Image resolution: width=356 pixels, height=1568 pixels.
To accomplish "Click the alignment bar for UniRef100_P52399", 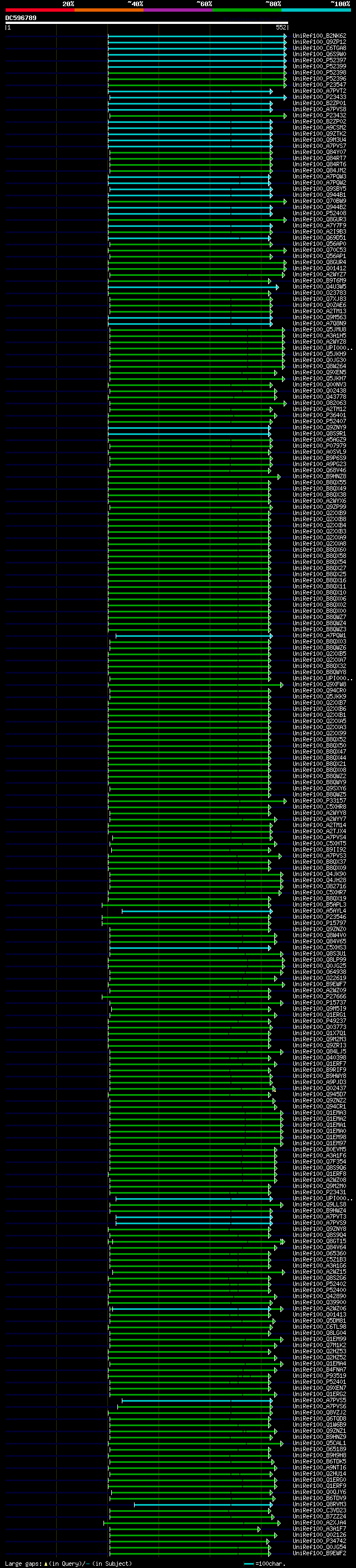I will pyautogui.click(x=197, y=67).
